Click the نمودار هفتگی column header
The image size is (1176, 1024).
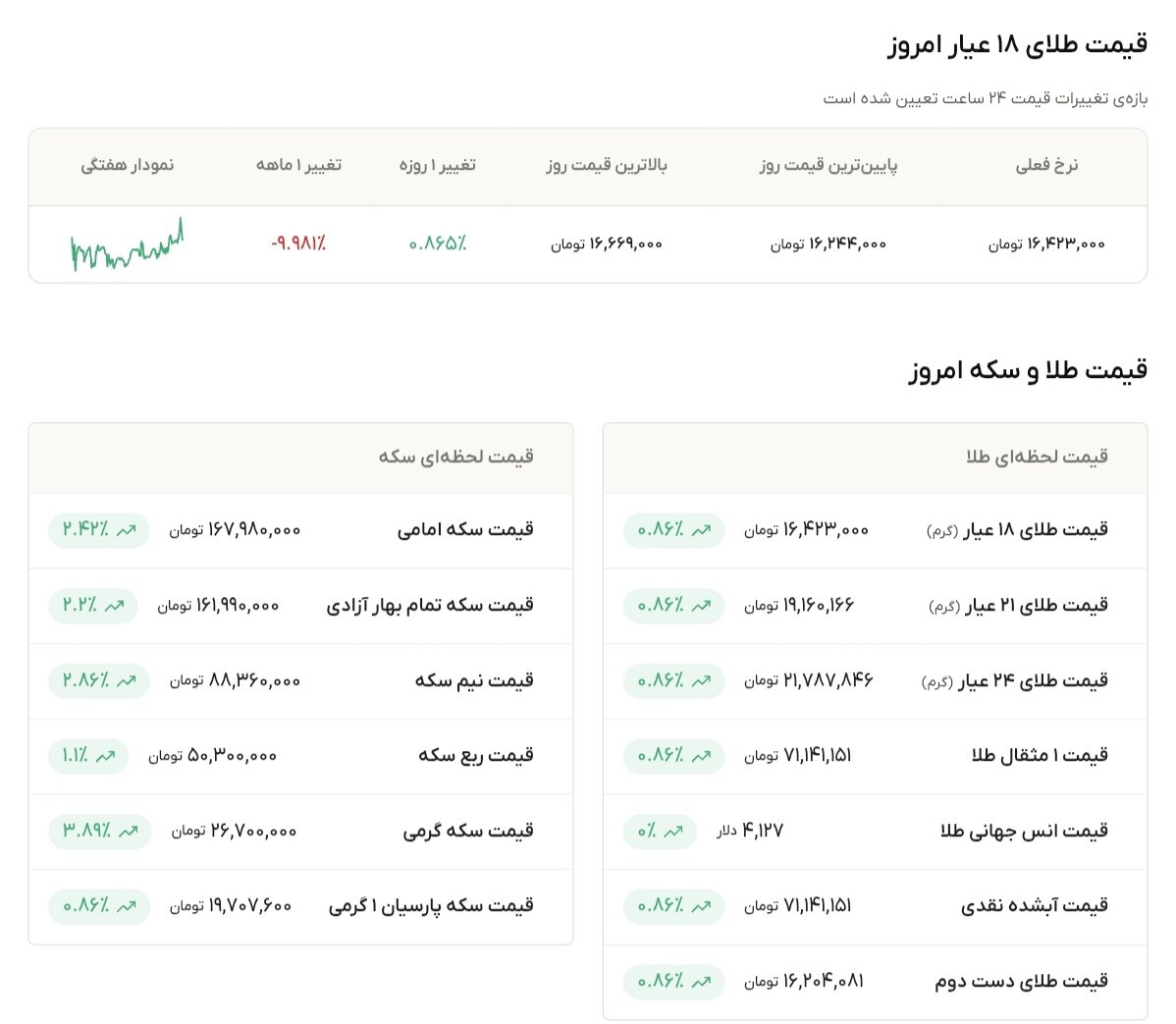128,165
